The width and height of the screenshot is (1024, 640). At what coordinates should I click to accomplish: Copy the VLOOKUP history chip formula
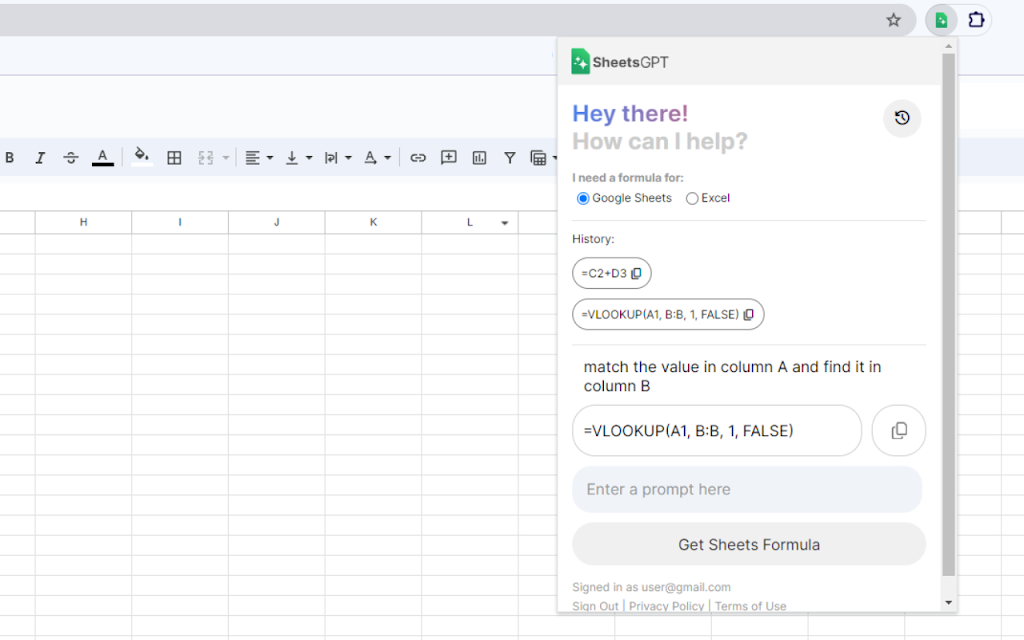pyautogui.click(x=748, y=315)
